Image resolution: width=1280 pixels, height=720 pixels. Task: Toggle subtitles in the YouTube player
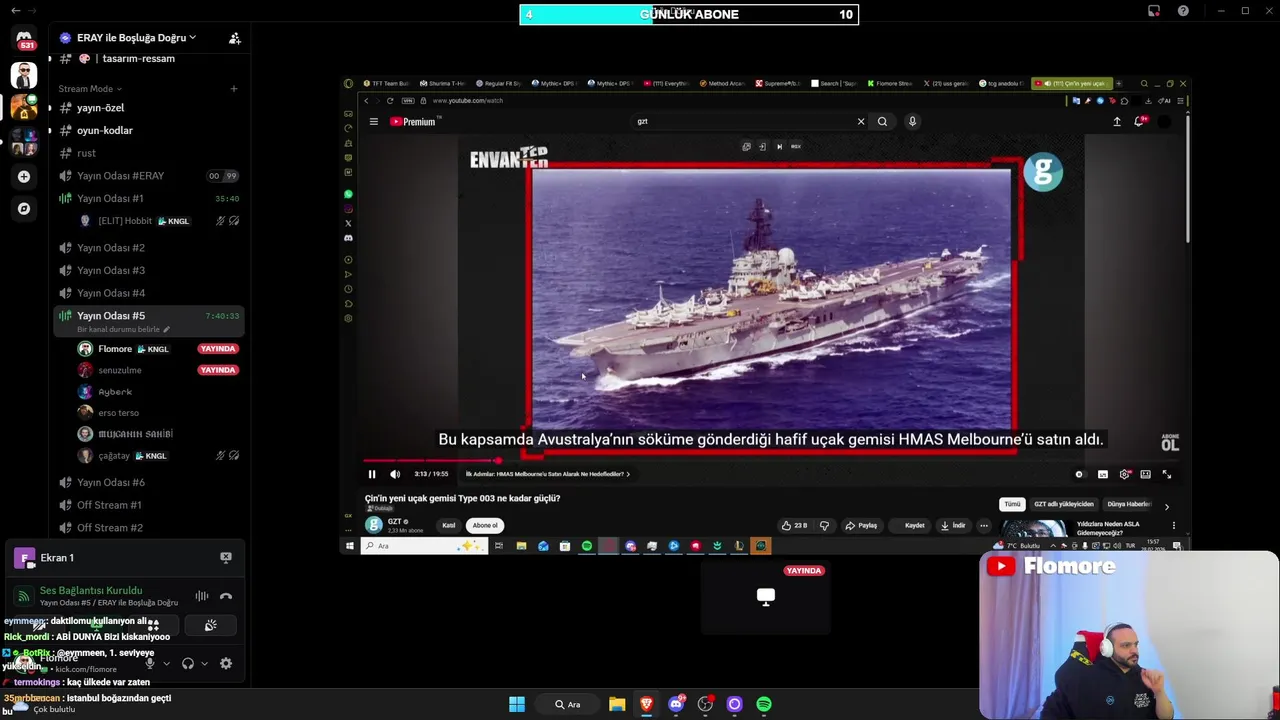pos(1103,474)
